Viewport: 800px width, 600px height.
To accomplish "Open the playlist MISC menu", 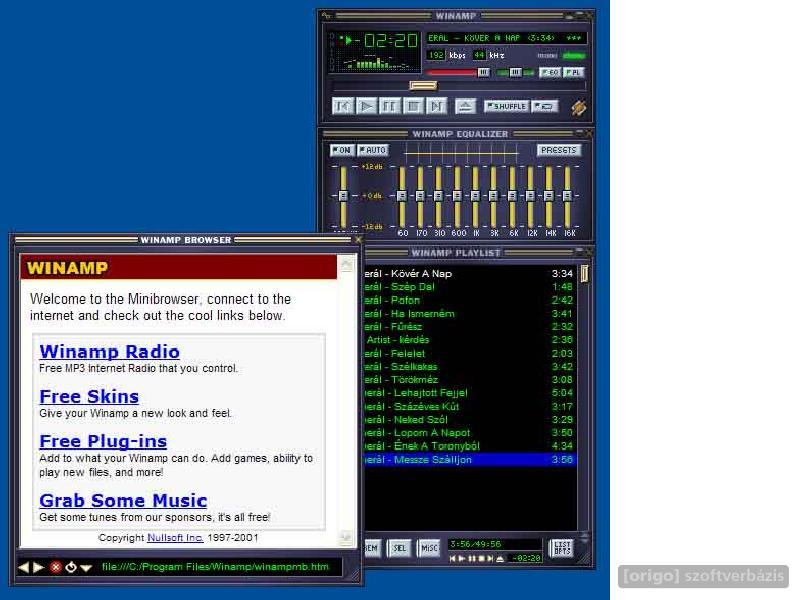I will point(429,548).
